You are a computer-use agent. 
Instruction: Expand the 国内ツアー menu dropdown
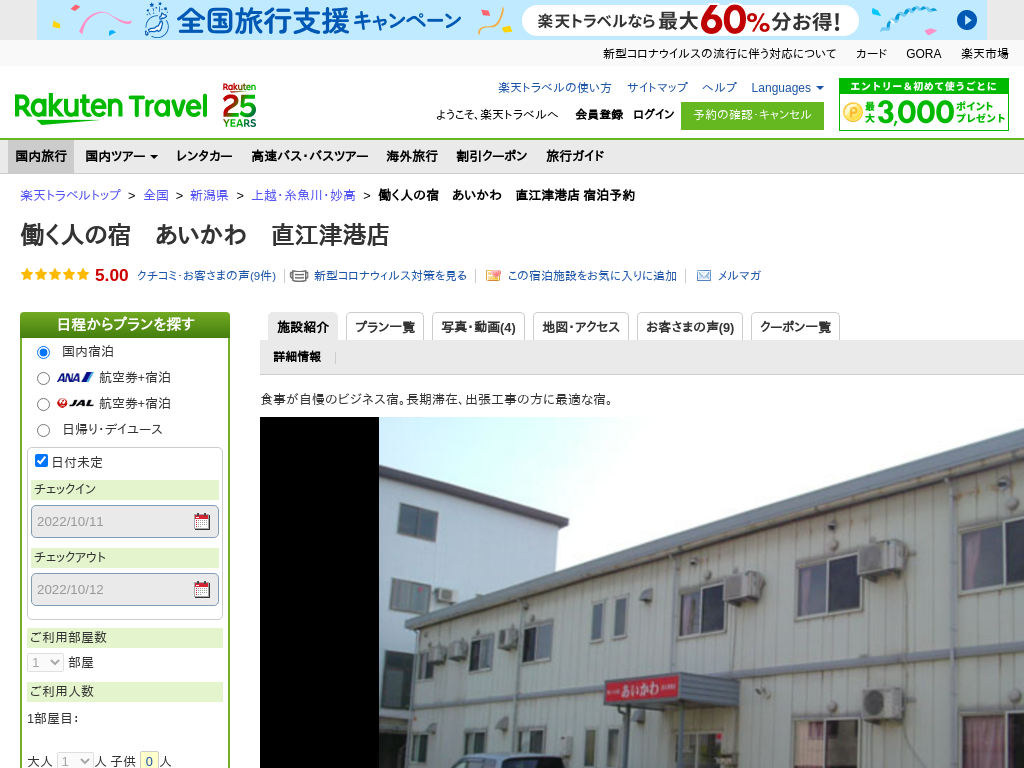121,156
